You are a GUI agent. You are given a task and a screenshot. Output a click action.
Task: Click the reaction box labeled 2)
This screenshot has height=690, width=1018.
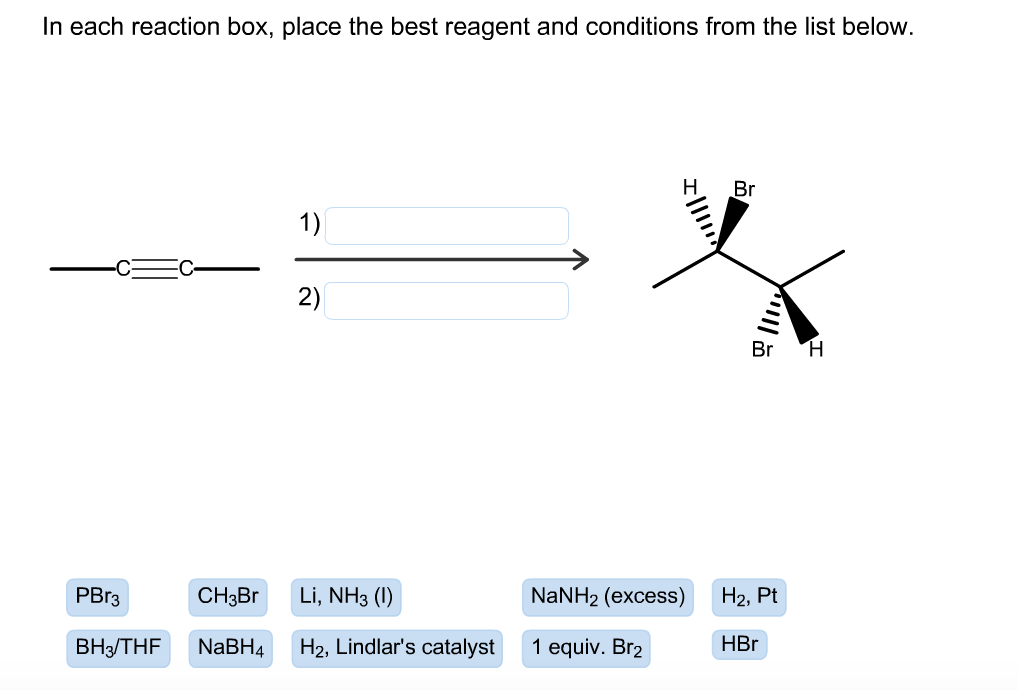(x=447, y=300)
